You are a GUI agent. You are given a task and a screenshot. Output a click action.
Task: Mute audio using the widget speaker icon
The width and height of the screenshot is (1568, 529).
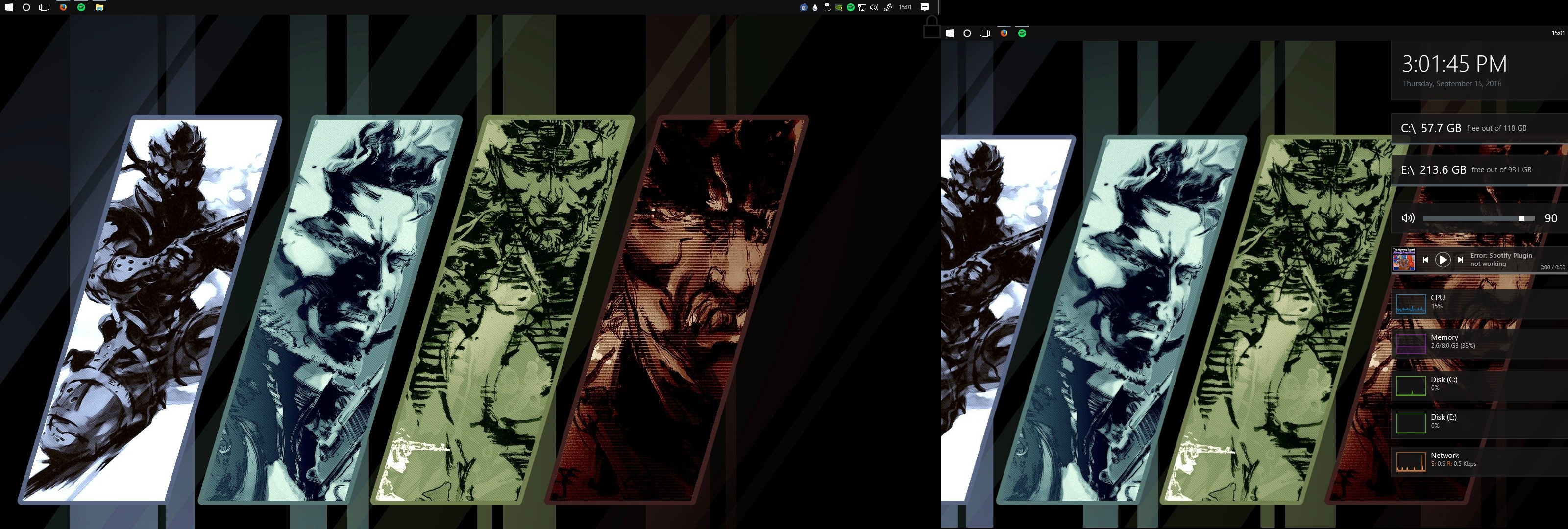pyautogui.click(x=1408, y=218)
